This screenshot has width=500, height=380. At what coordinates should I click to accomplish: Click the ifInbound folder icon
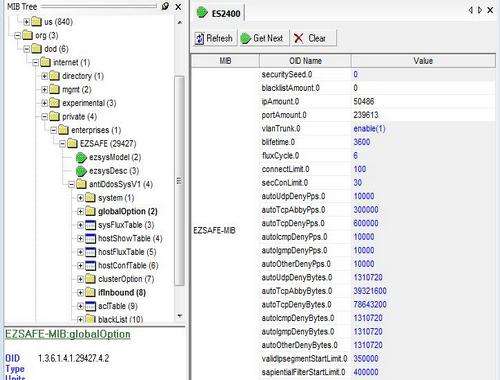90,292
